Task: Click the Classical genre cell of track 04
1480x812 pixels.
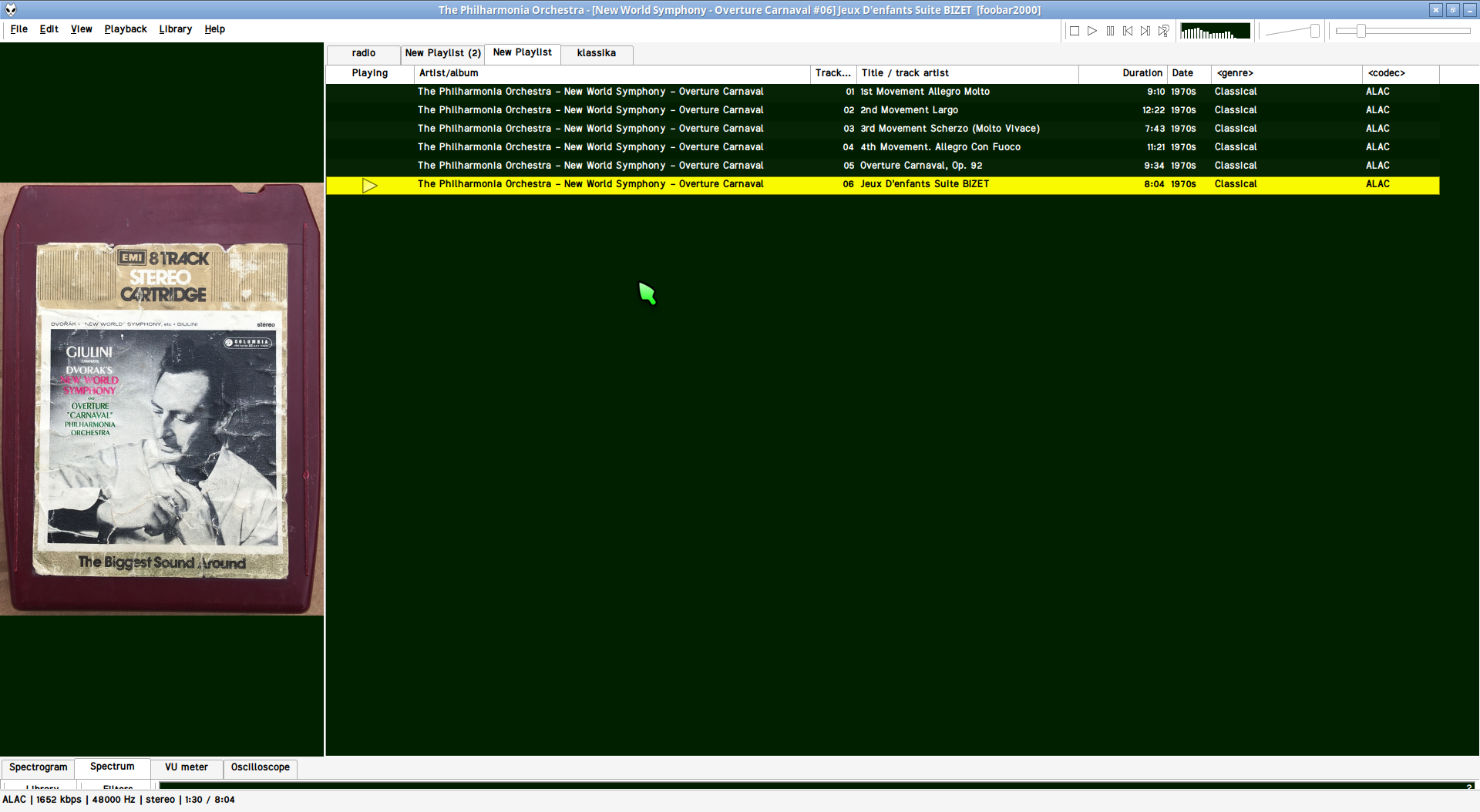Action: tap(1236, 148)
